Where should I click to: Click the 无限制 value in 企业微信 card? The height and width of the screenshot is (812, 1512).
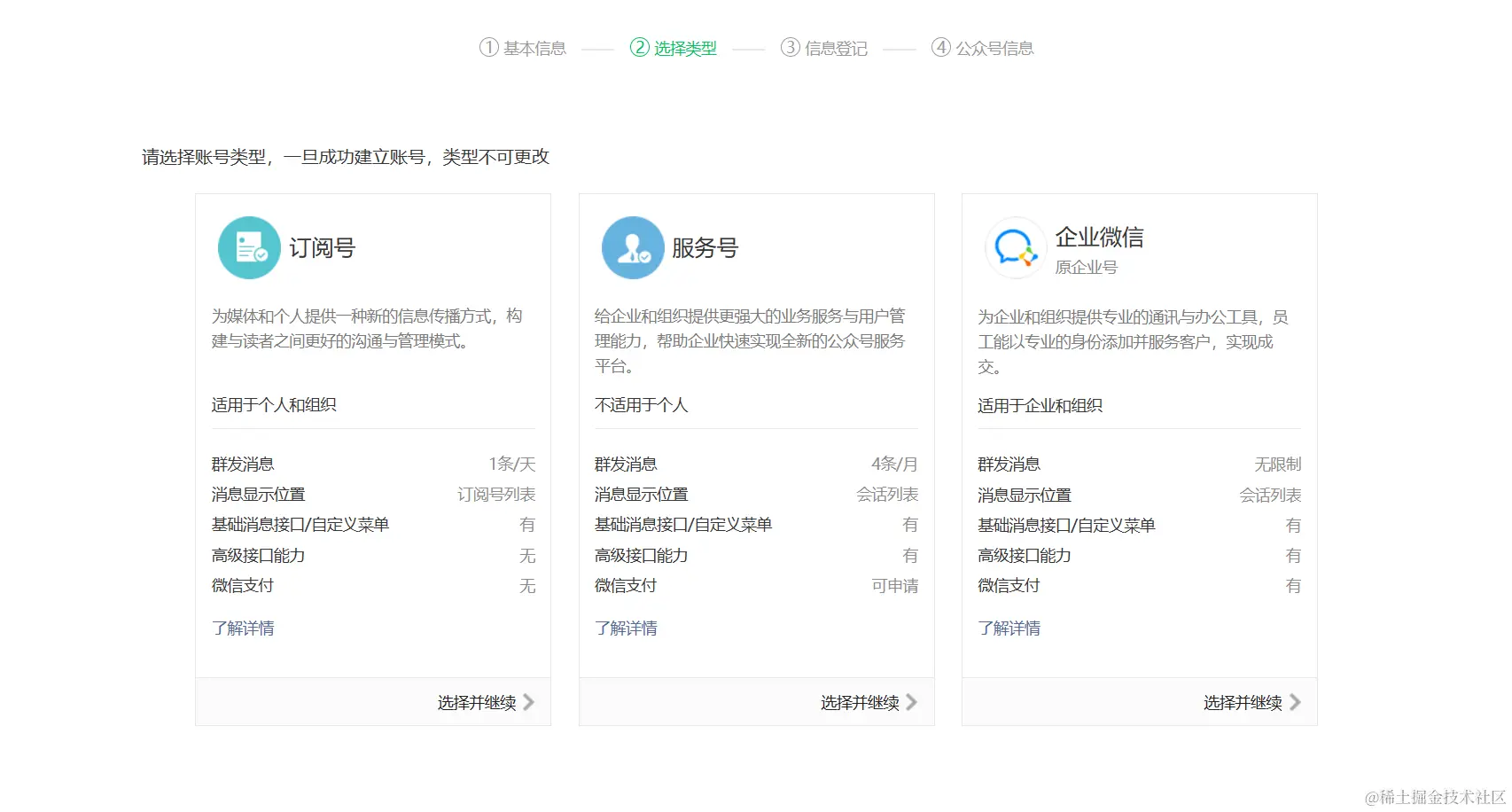click(x=1278, y=465)
